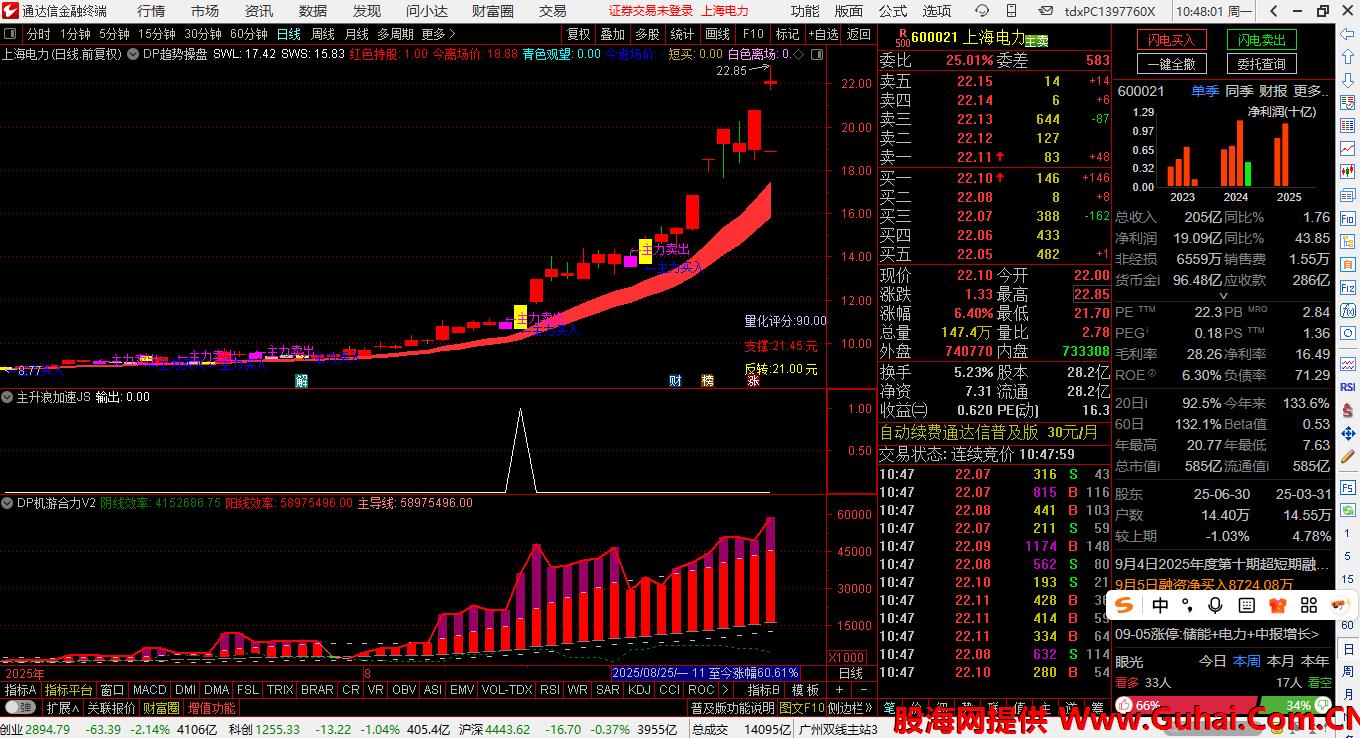Click the F10 icon in the right sidebar
Viewport: 1360px width, 738px height.
tap(1347, 216)
